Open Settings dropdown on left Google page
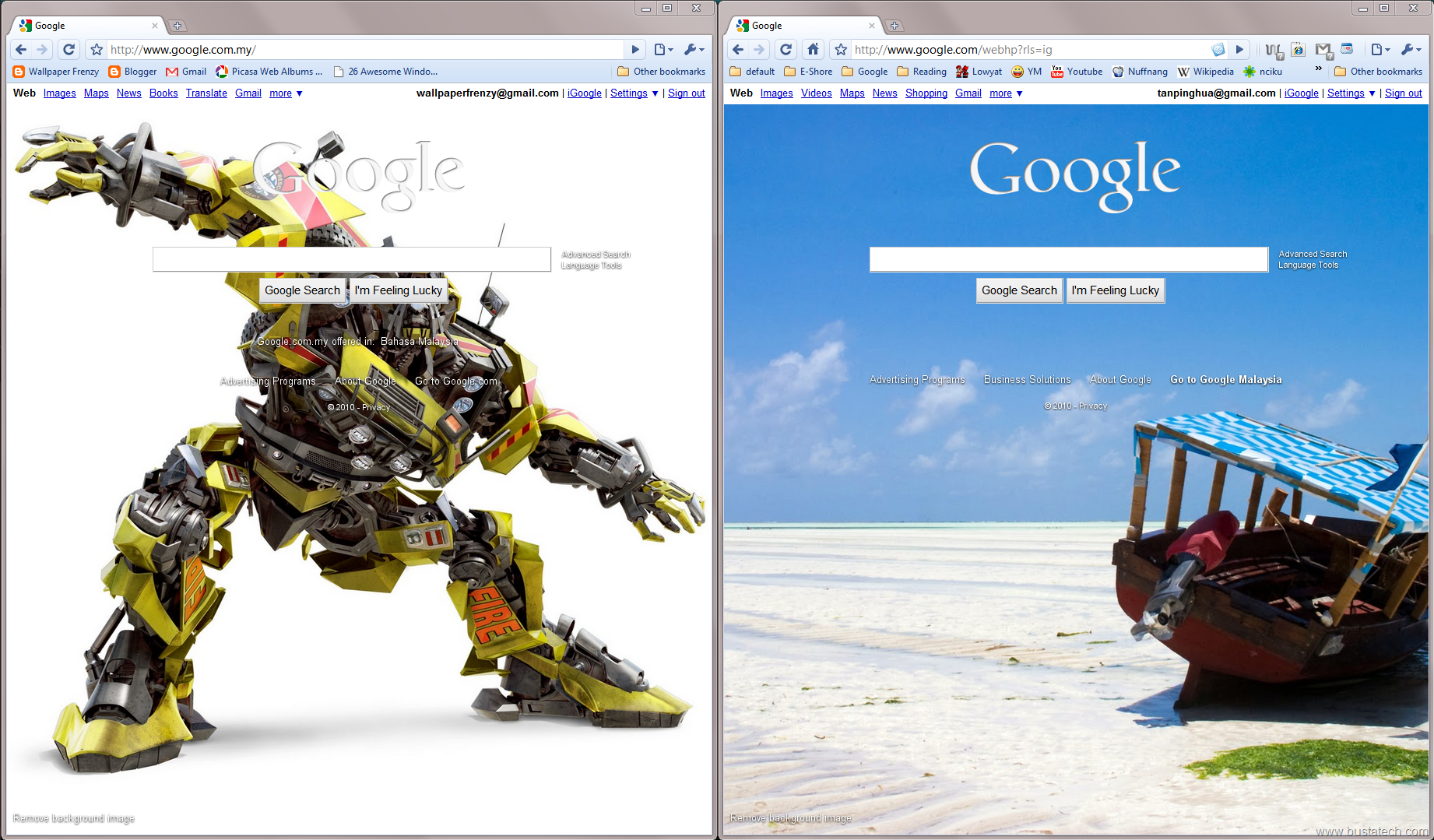This screenshot has width=1434, height=840. [634, 93]
